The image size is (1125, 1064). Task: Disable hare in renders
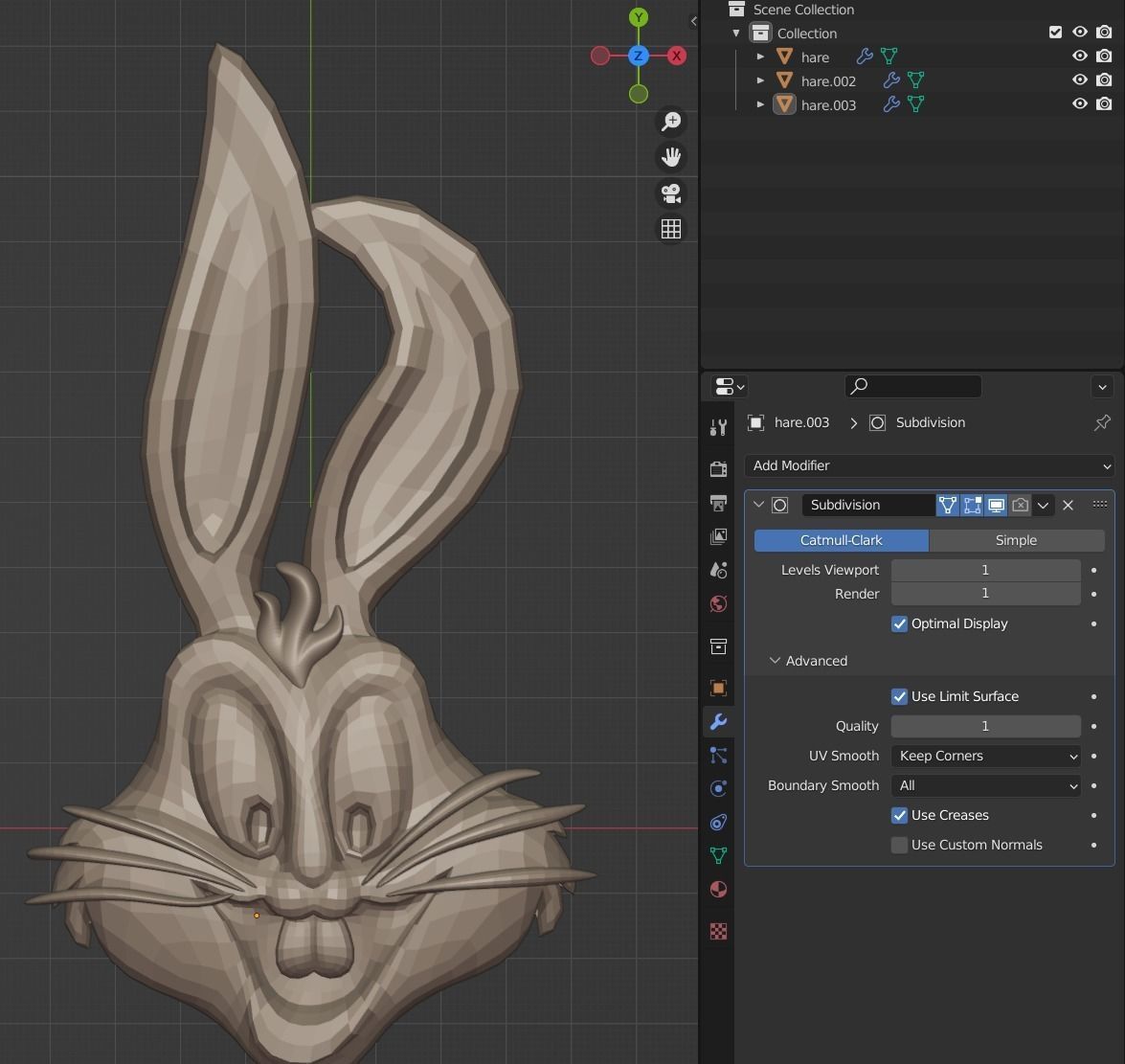coord(1104,56)
